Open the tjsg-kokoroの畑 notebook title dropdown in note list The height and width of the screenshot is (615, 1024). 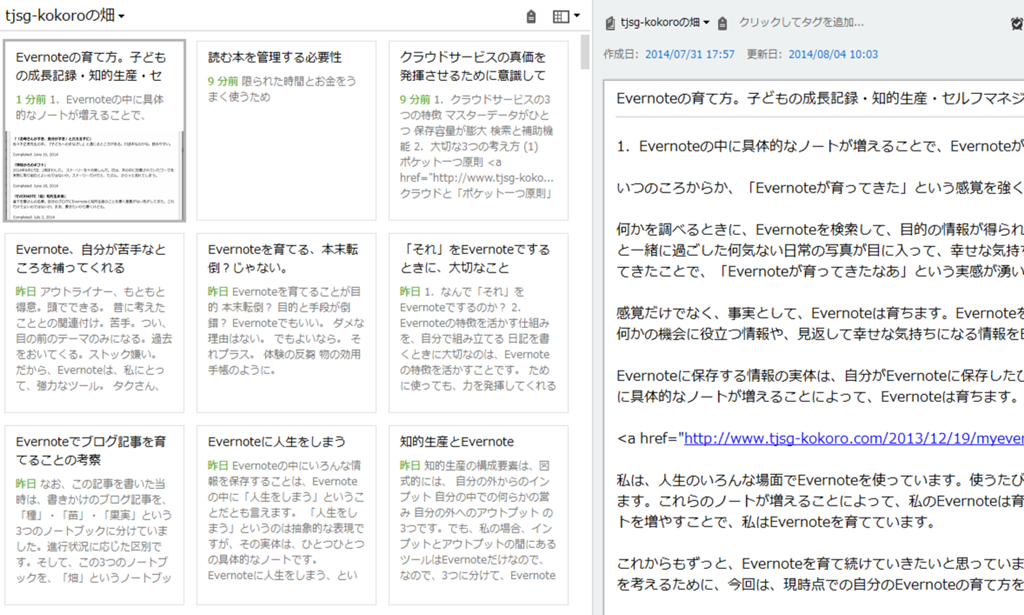65,16
